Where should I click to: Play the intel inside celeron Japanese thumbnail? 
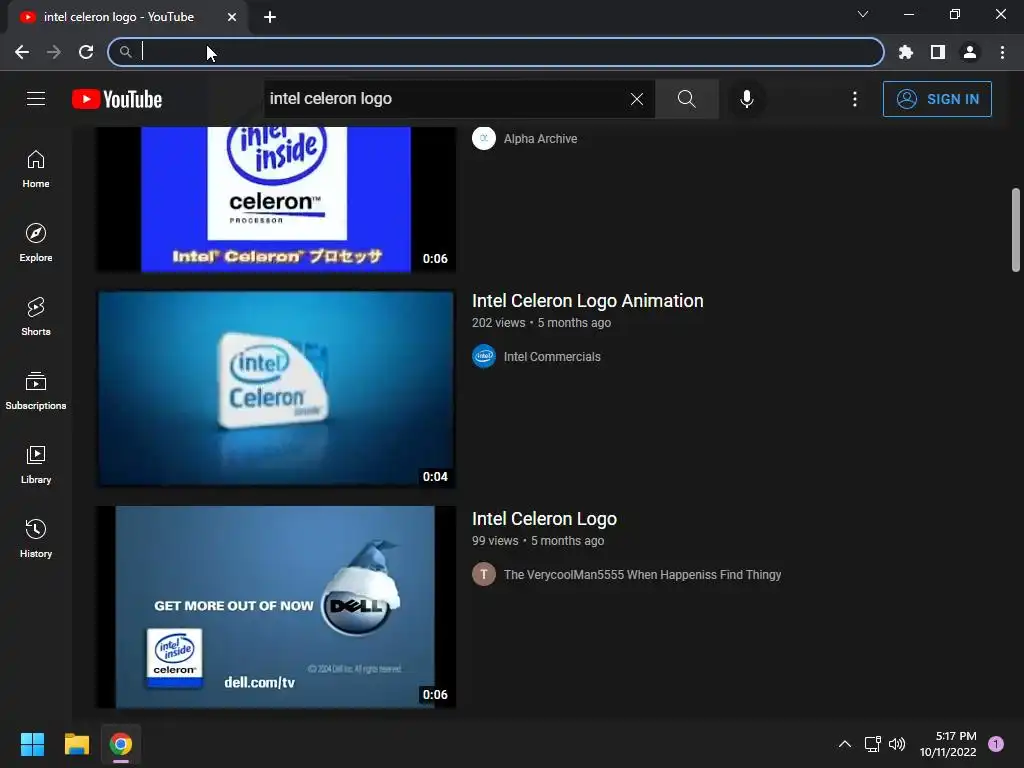[276, 199]
